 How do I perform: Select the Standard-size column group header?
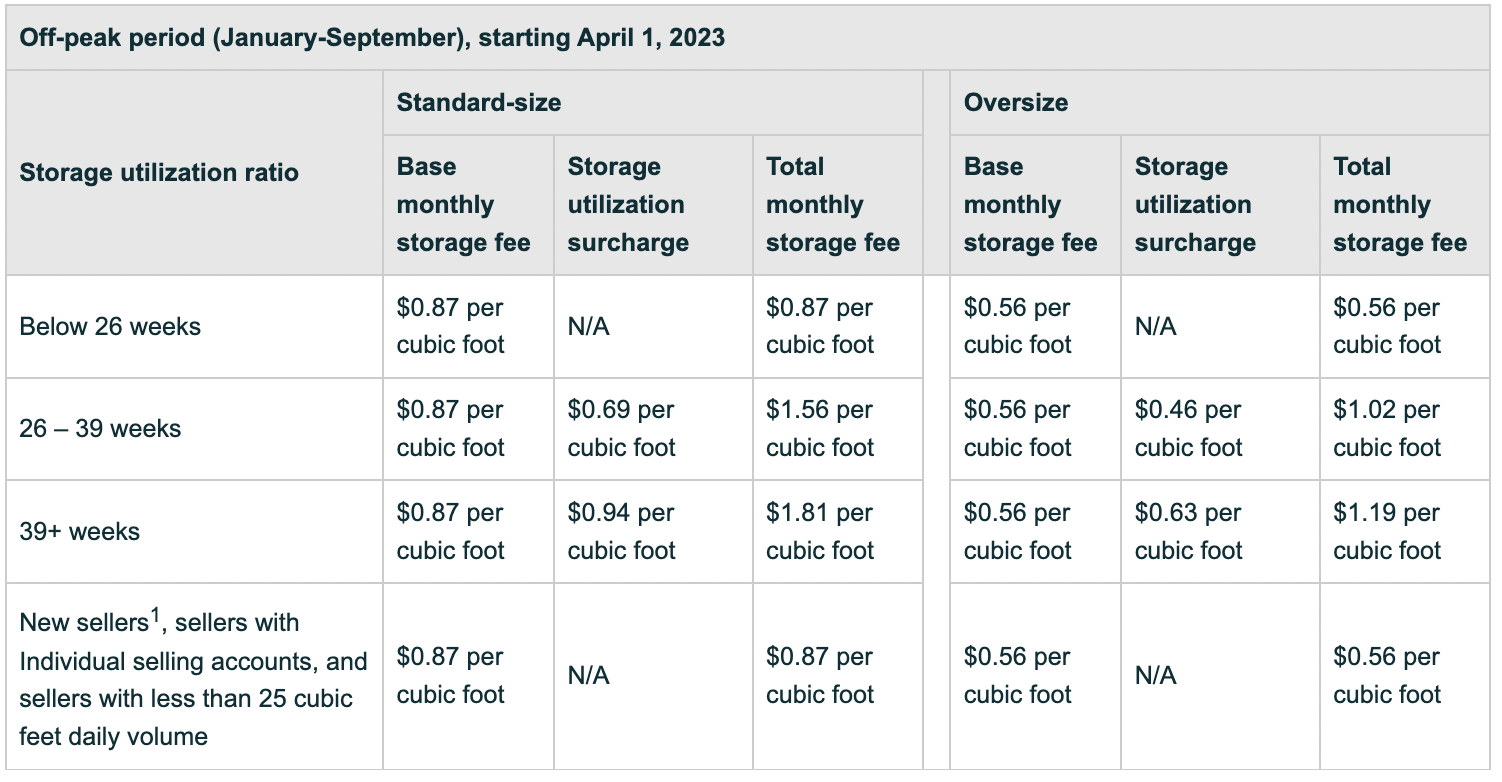coord(479,102)
